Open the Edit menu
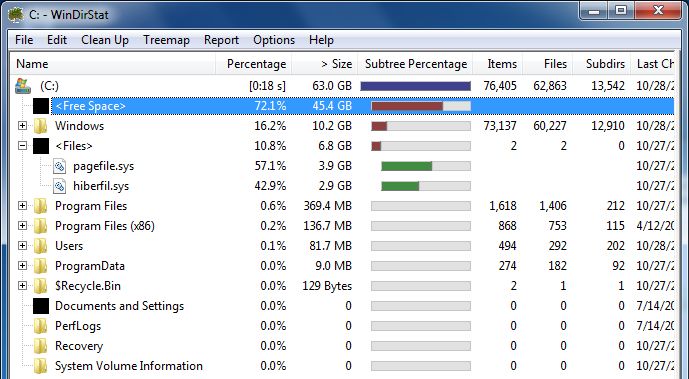The width and height of the screenshot is (689, 379). [57, 40]
